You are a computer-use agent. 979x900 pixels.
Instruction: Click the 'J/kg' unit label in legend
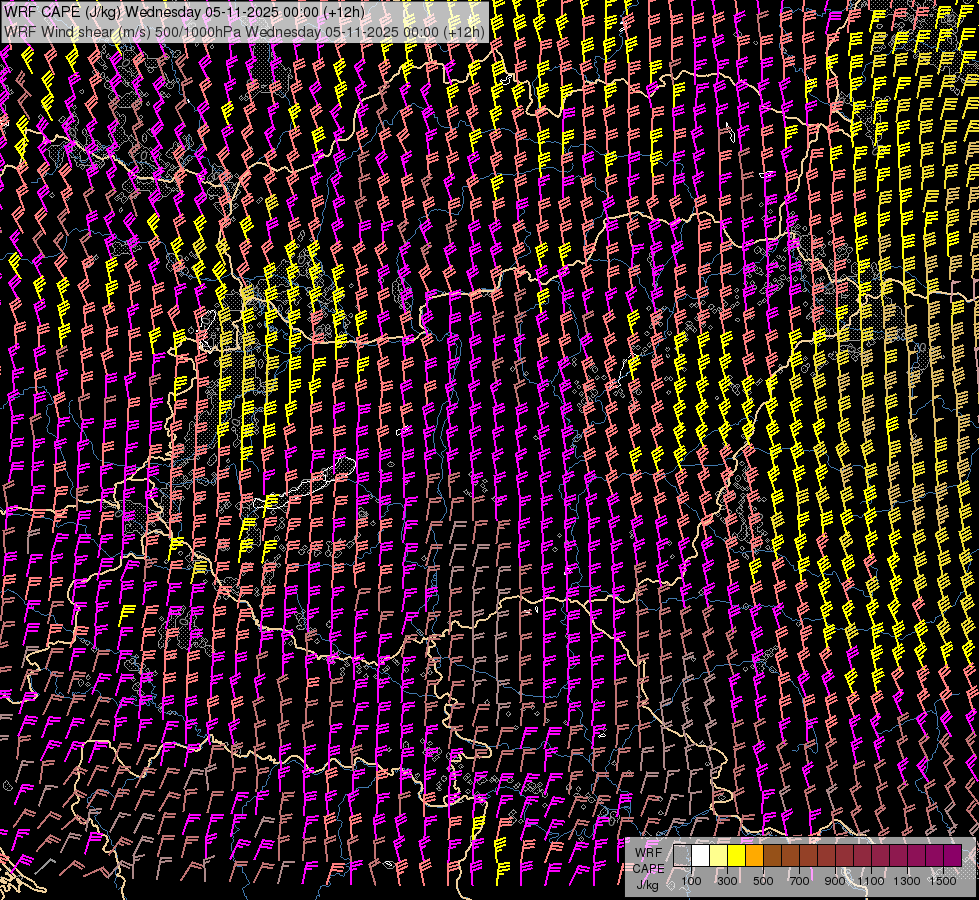point(647,885)
